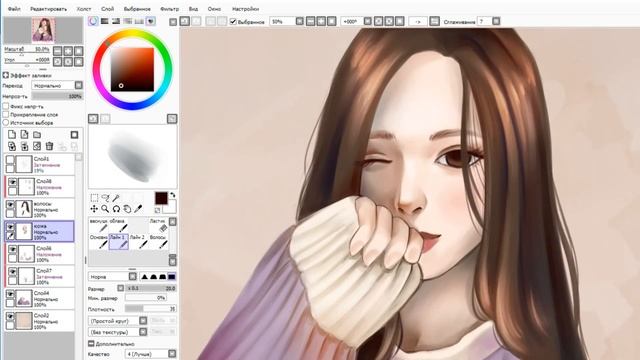The image size is (640, 360).
Task: Show the hidden Слой1 layer
Action: [10, 160]
